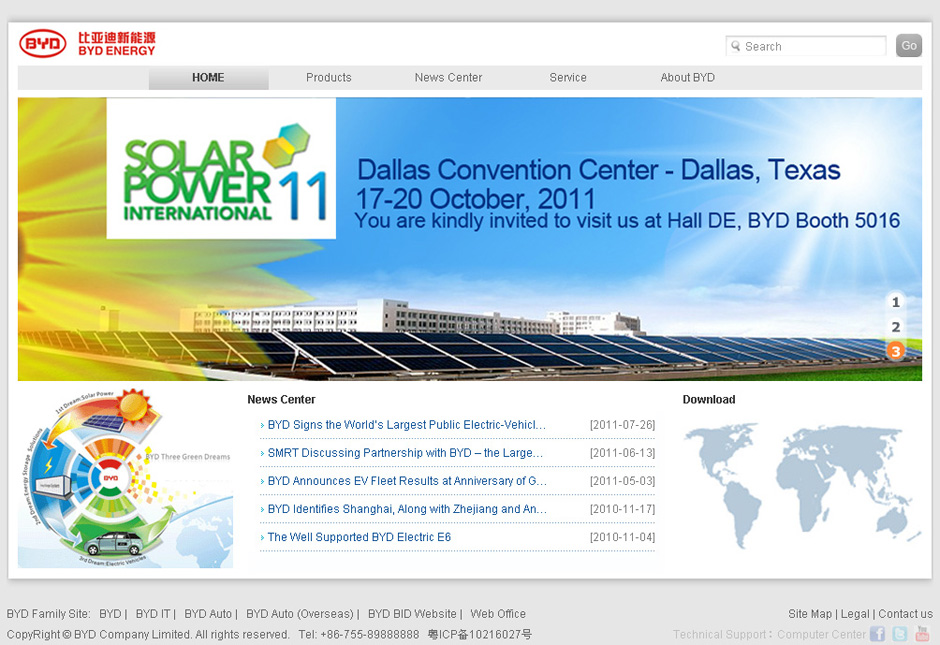This screenshot has width=940, height=645.
Task: Click the ICP registration number text
Action: click(480, 635)
